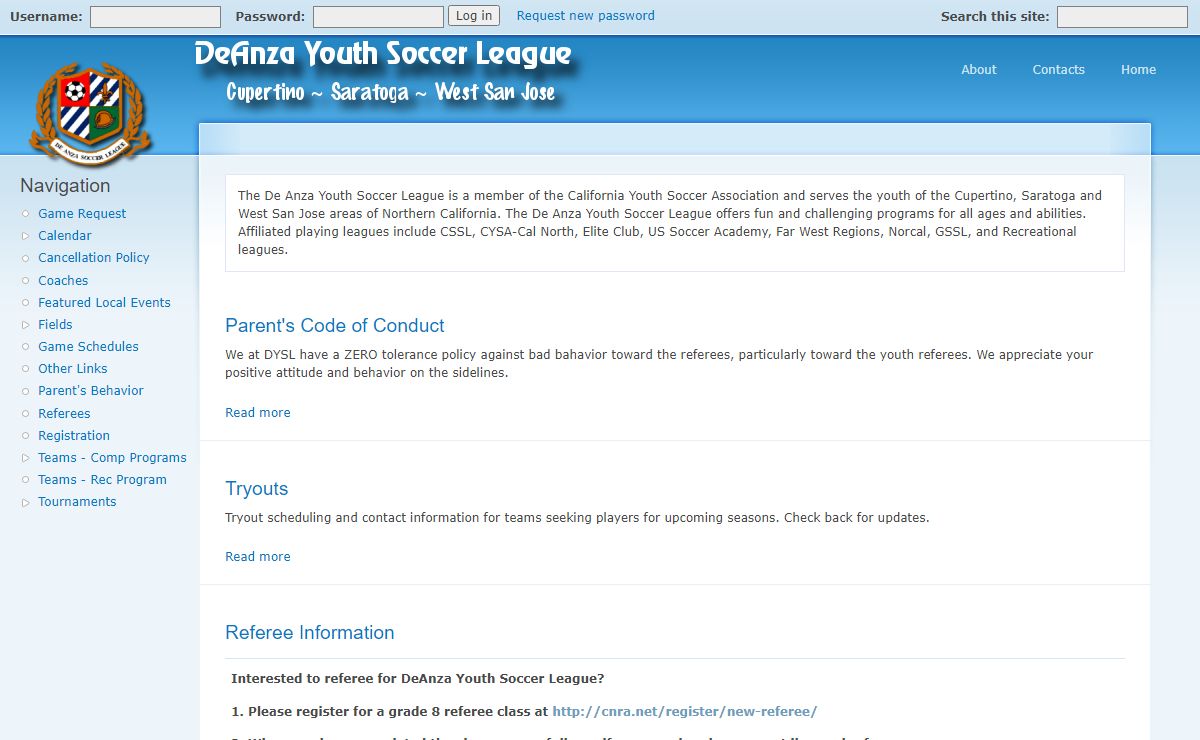Go to the Home menu item

coord(1138,70)
